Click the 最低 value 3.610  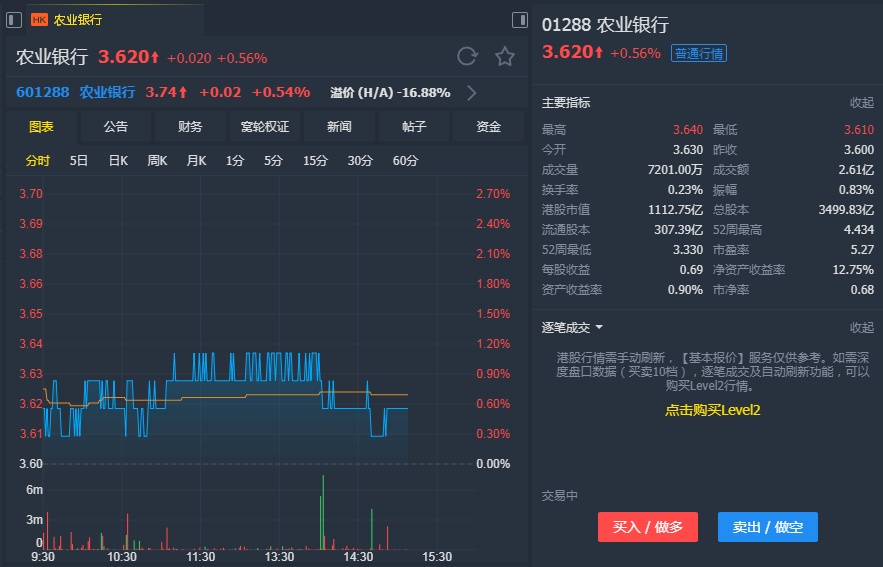coord(859,130)
